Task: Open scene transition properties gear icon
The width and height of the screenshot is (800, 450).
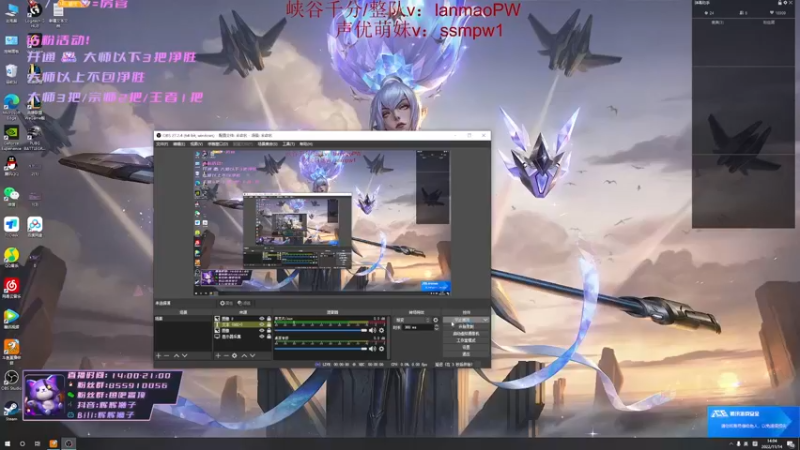Action: coord(435,320)
